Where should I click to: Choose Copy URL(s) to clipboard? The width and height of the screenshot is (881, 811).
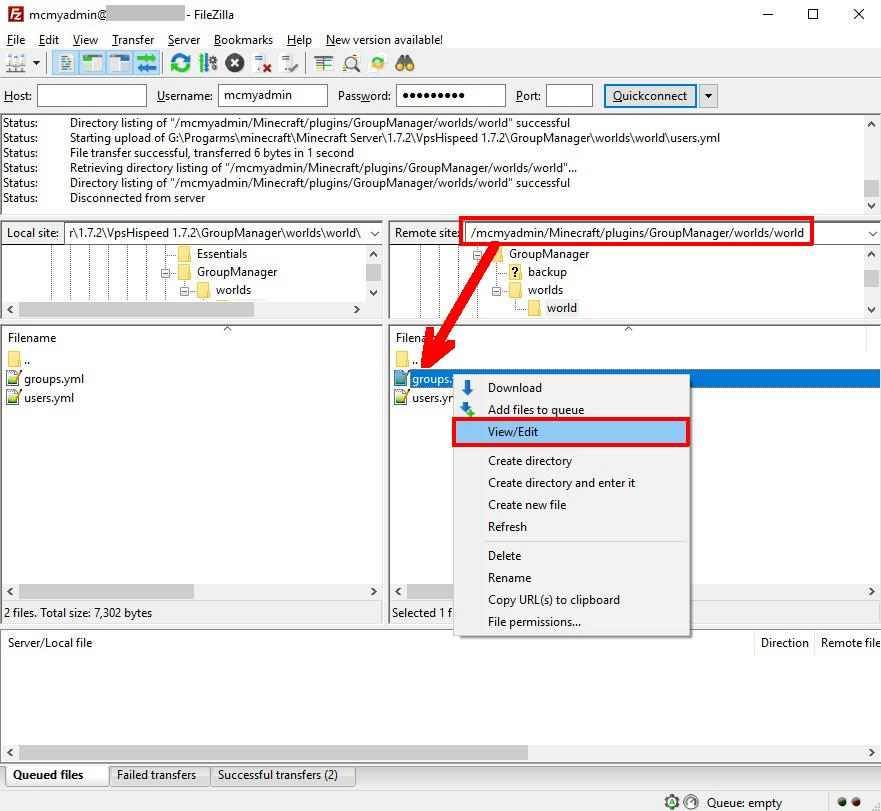point(571,600)
